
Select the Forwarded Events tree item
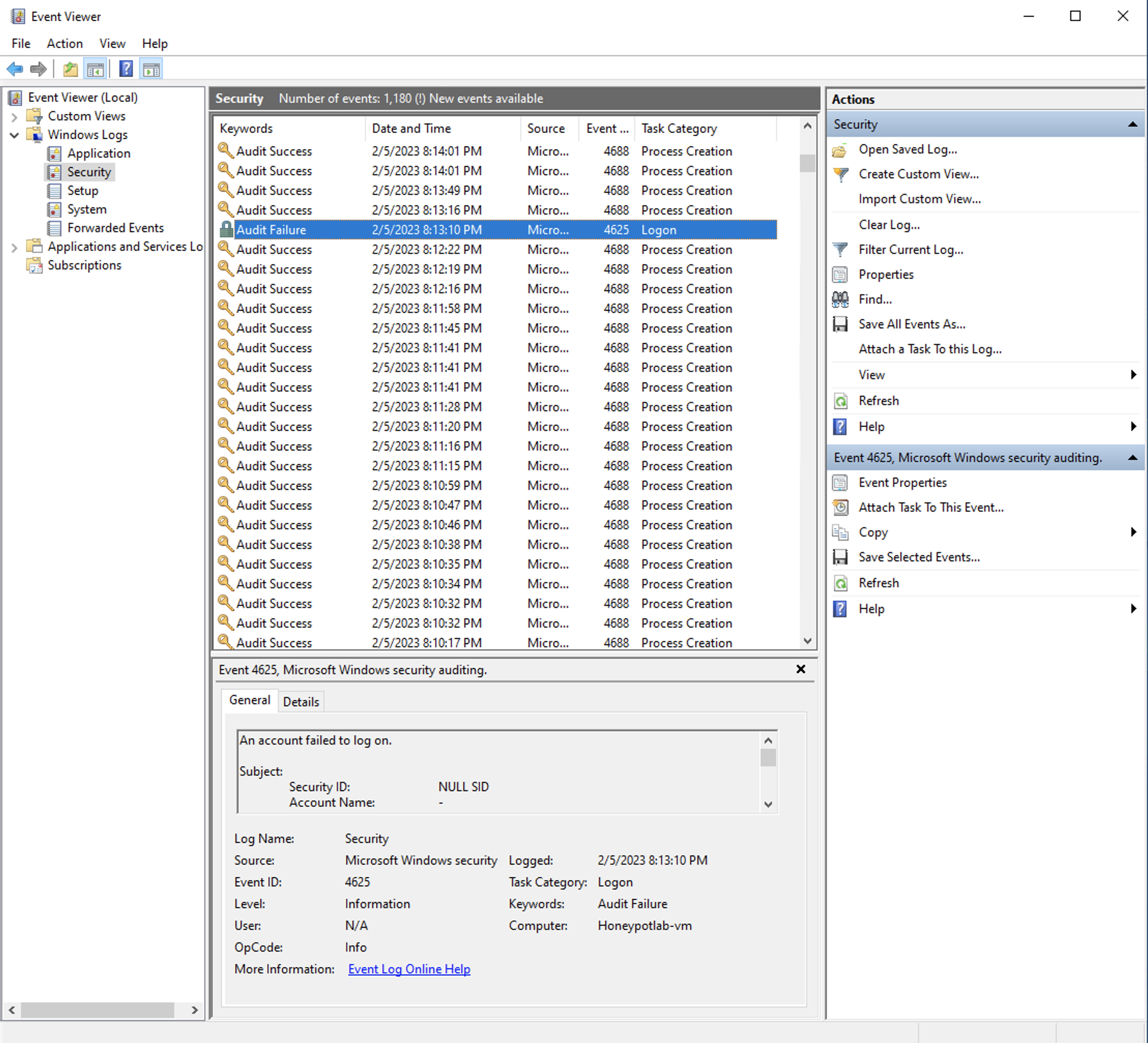pos(116,228)
